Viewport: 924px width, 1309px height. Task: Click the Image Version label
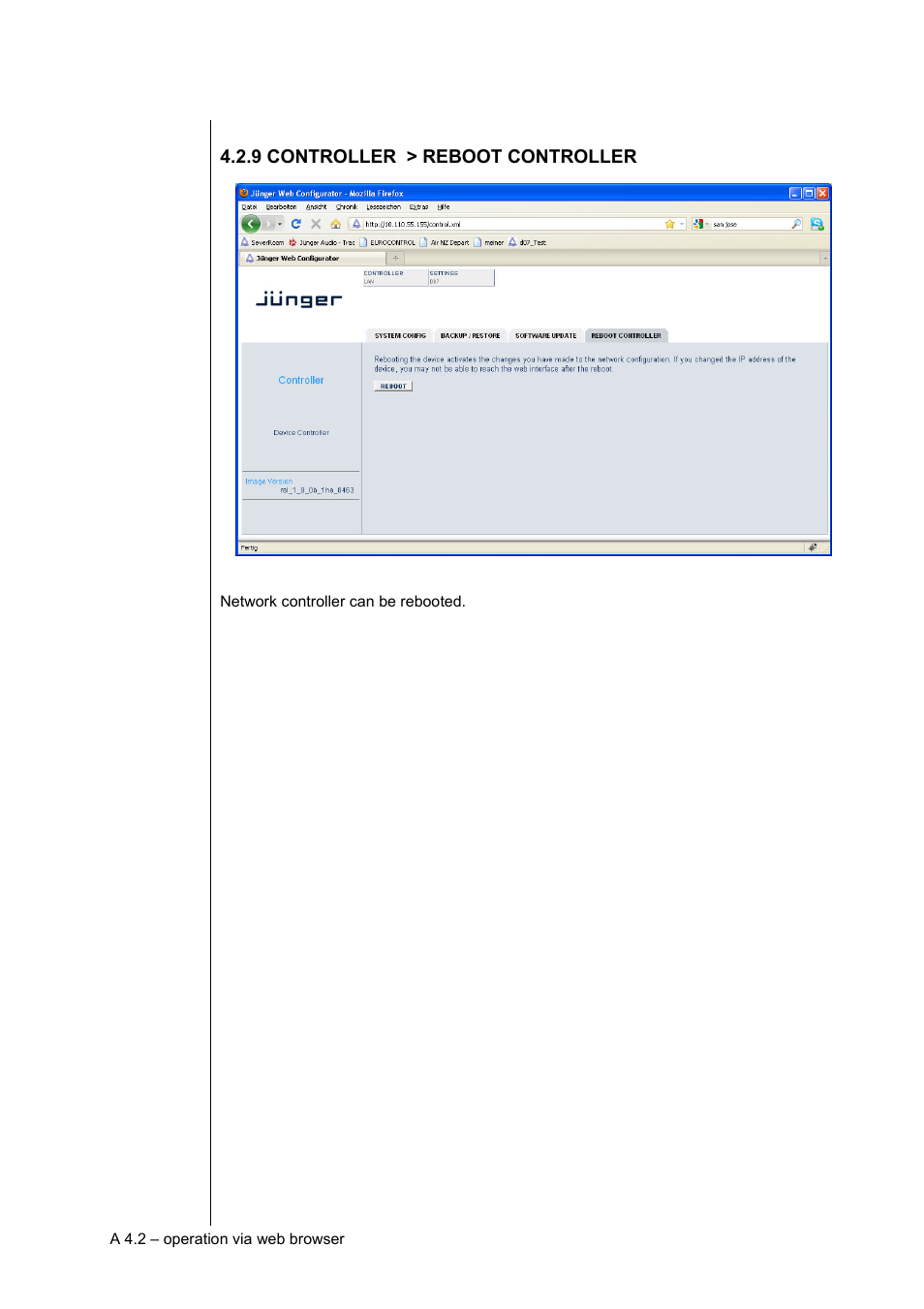pyautogui.click(x=268, y=482)
